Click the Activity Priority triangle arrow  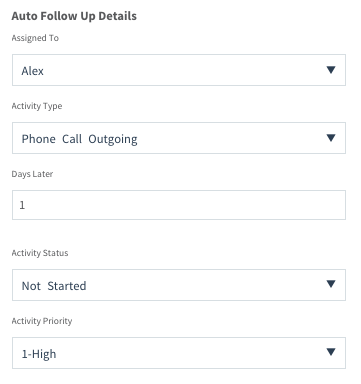(x=331, y=352)
